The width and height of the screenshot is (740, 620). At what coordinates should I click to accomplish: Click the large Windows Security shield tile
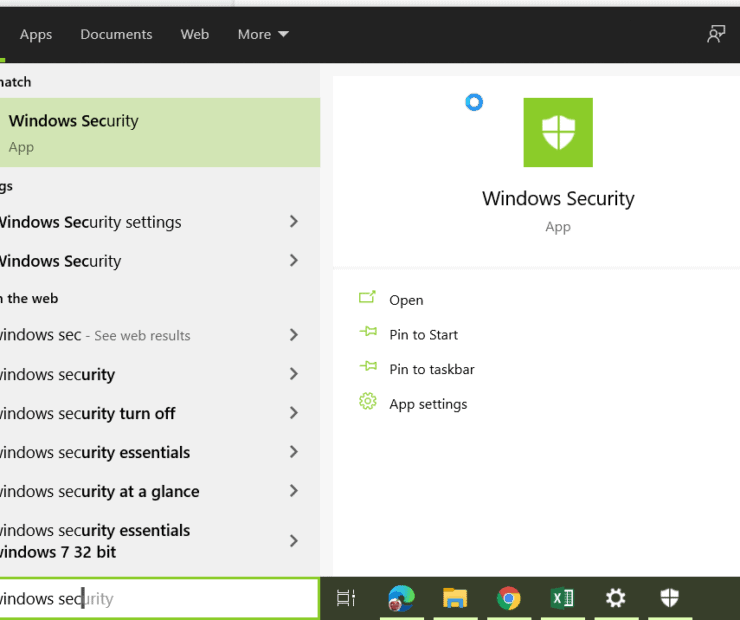[x=558, y=132]
